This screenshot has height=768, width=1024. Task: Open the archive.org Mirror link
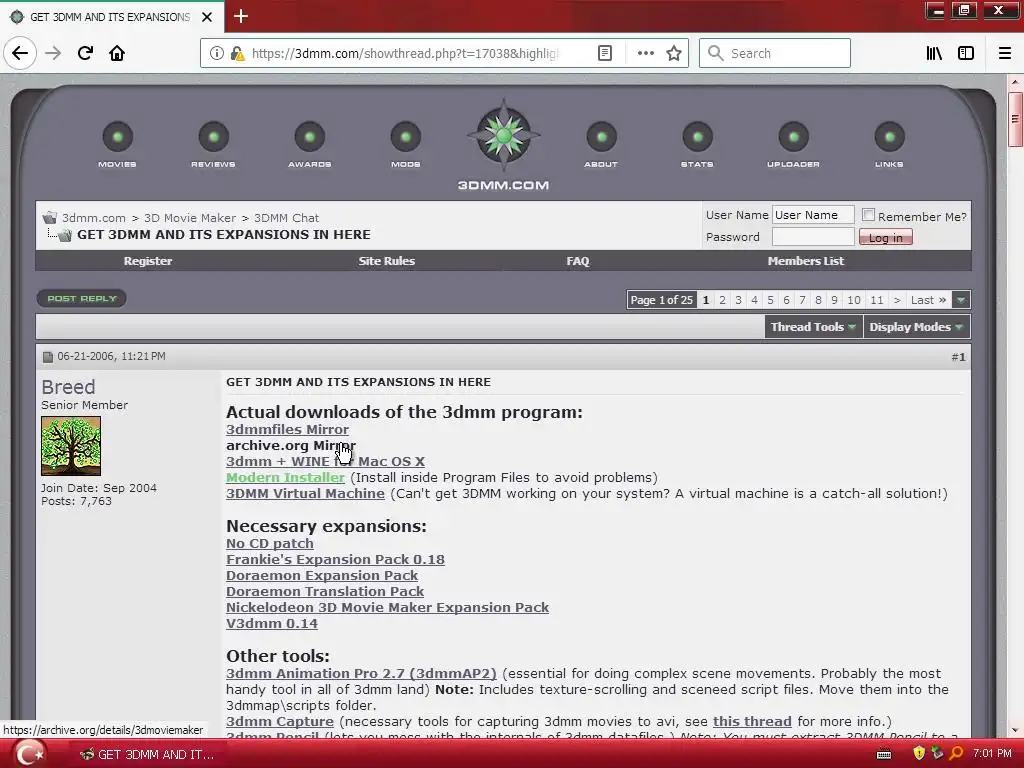[x=291, y=445]
